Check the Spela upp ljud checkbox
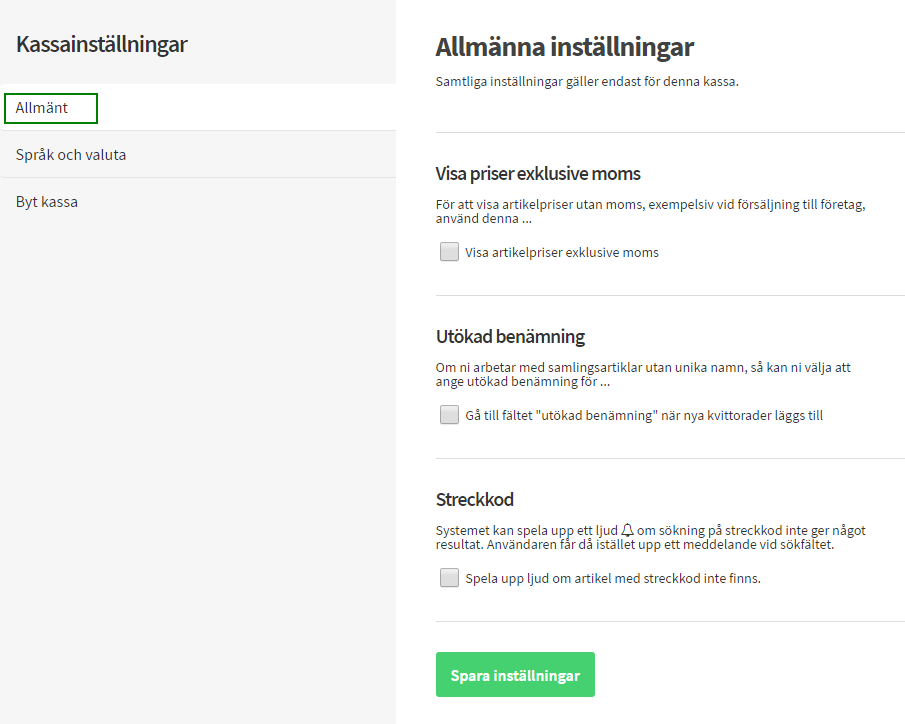Image resolution: width=905 pixels, height=724 pixels. point(450,578)
